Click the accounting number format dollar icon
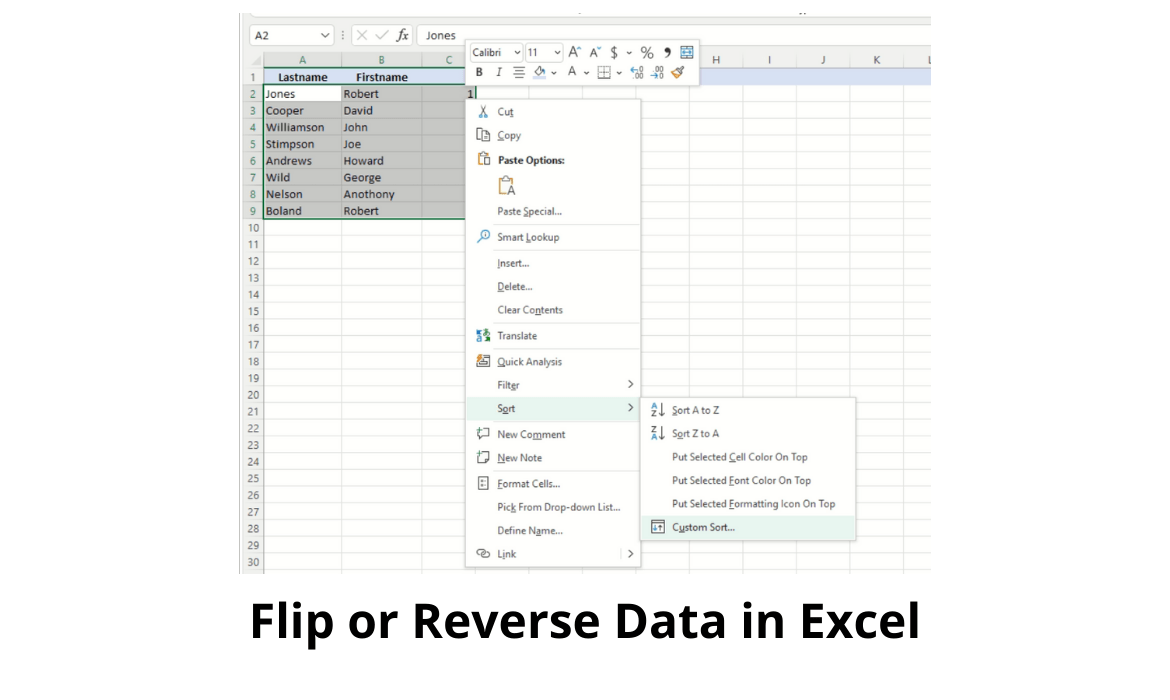Viewport: 1170px width, 700px height. point(613,51)
